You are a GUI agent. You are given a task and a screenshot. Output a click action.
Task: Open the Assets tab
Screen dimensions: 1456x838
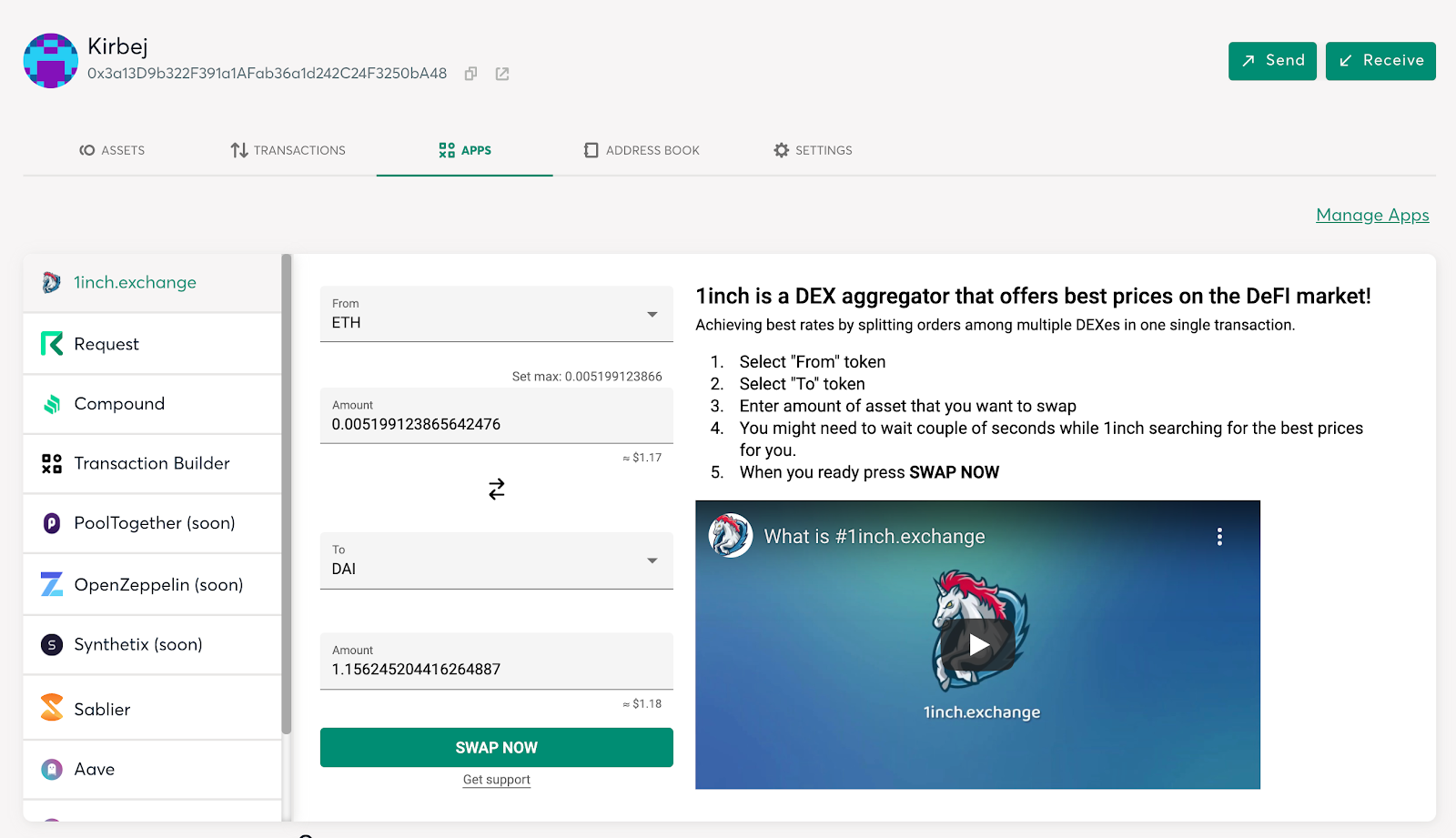(112, 150)
